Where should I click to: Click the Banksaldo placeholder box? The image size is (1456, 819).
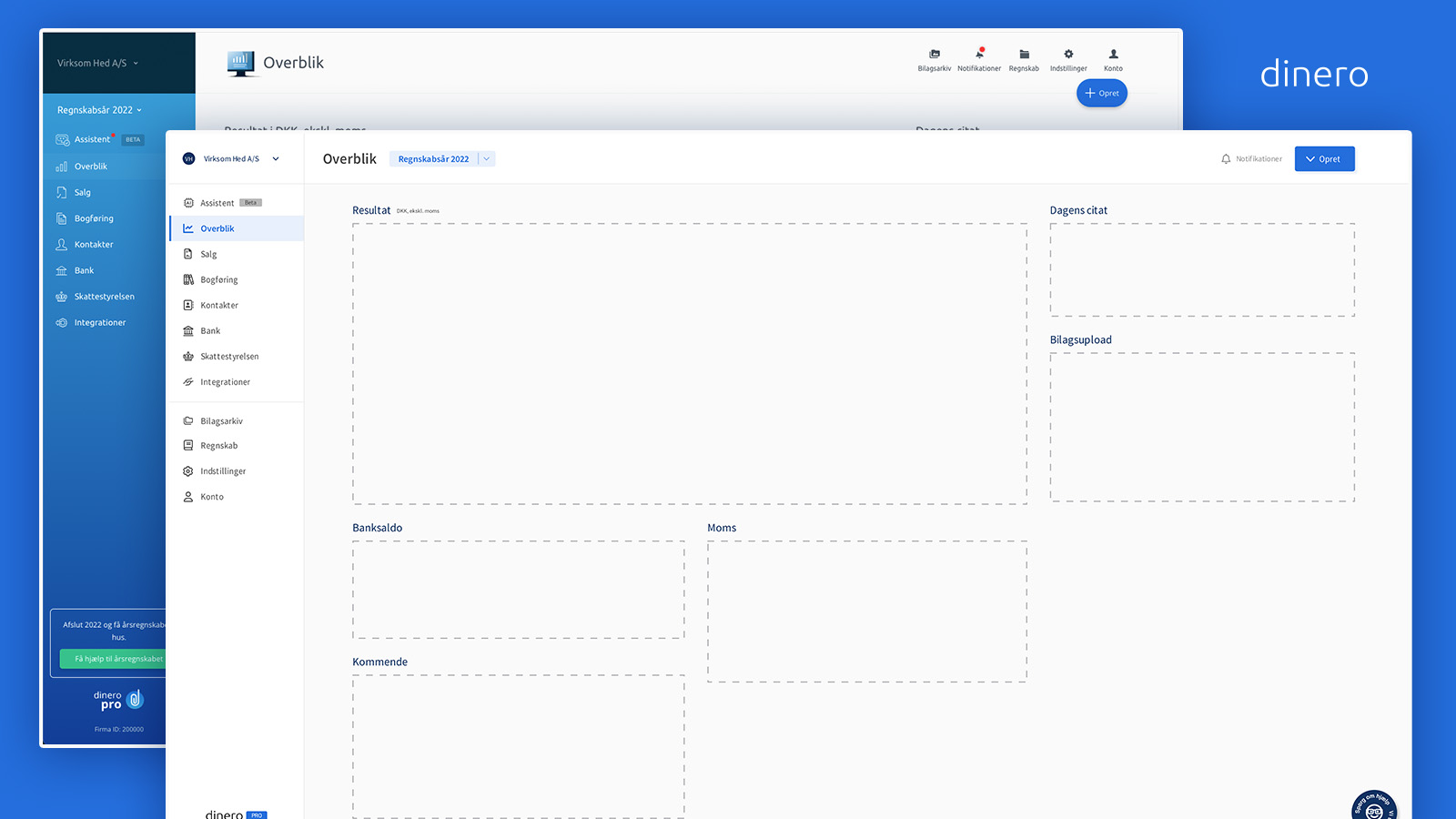click(519, 590)
